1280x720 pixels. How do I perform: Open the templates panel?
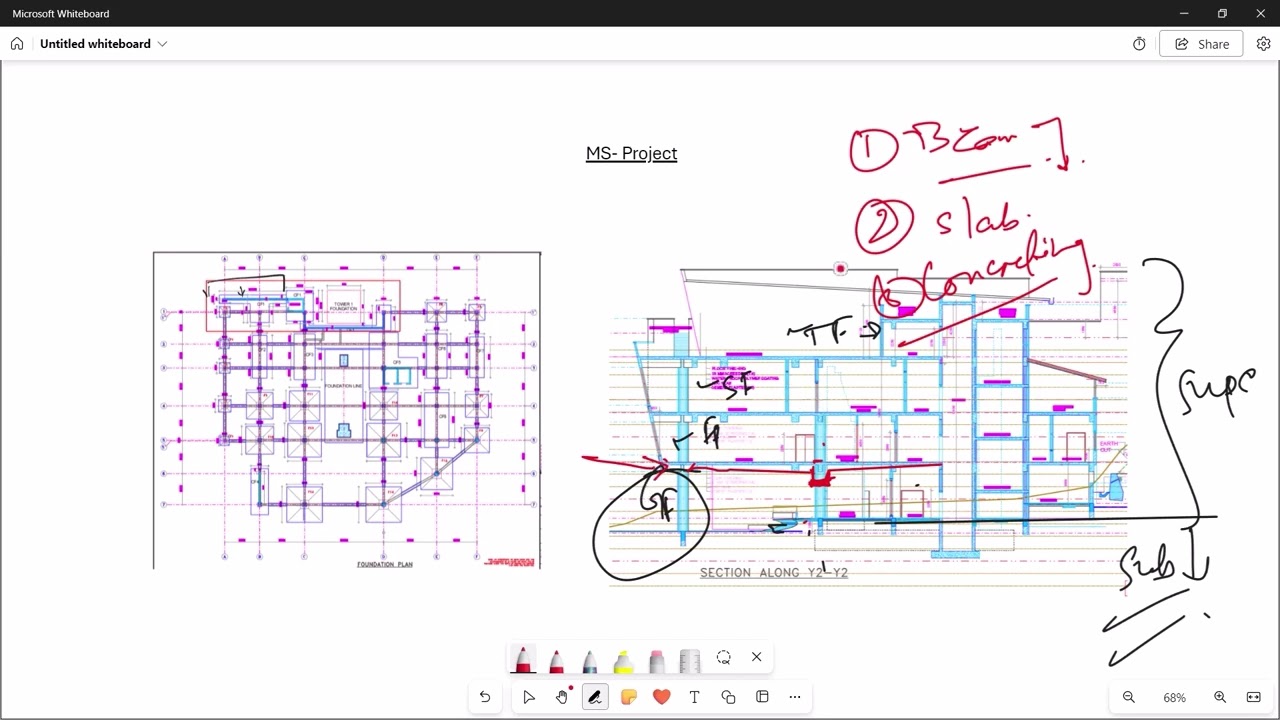pyautogui.click(x=762, y=697)
